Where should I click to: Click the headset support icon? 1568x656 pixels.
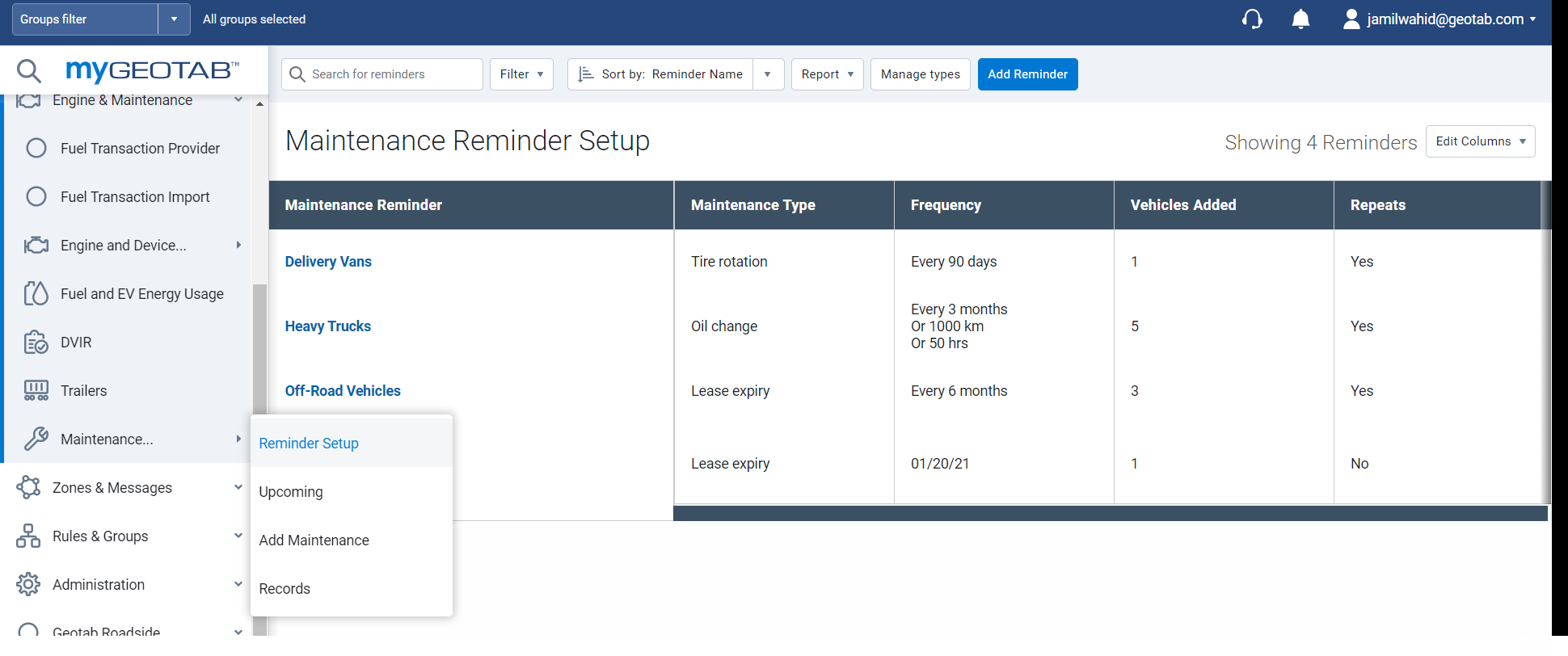(x=1252, y=19)
